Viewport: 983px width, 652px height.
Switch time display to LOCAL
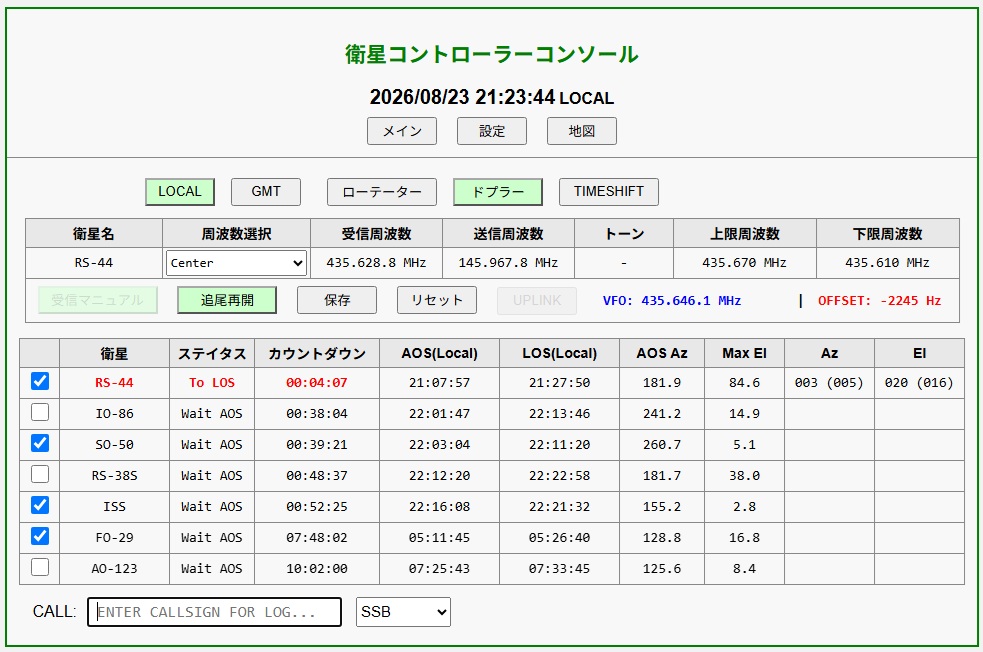pos(180,192)
